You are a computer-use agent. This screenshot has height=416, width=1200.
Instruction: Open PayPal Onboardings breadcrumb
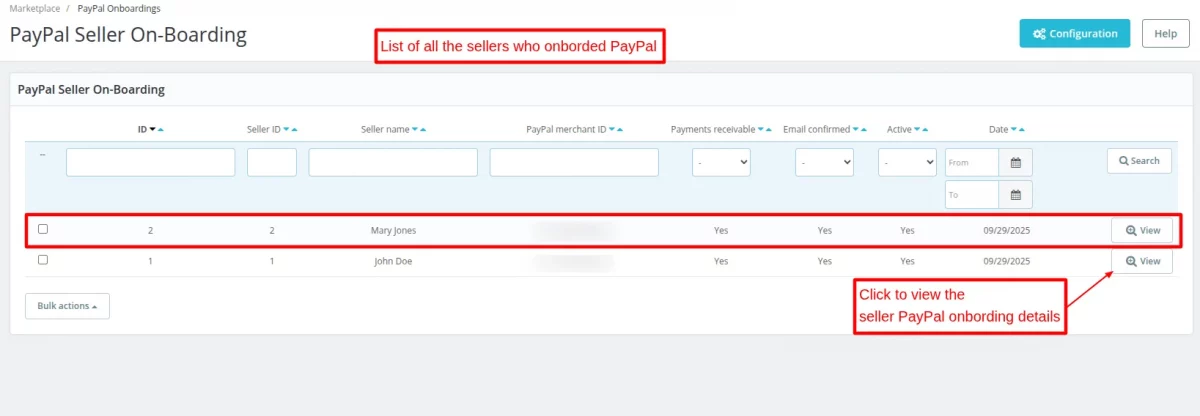(x=119, y=8)
